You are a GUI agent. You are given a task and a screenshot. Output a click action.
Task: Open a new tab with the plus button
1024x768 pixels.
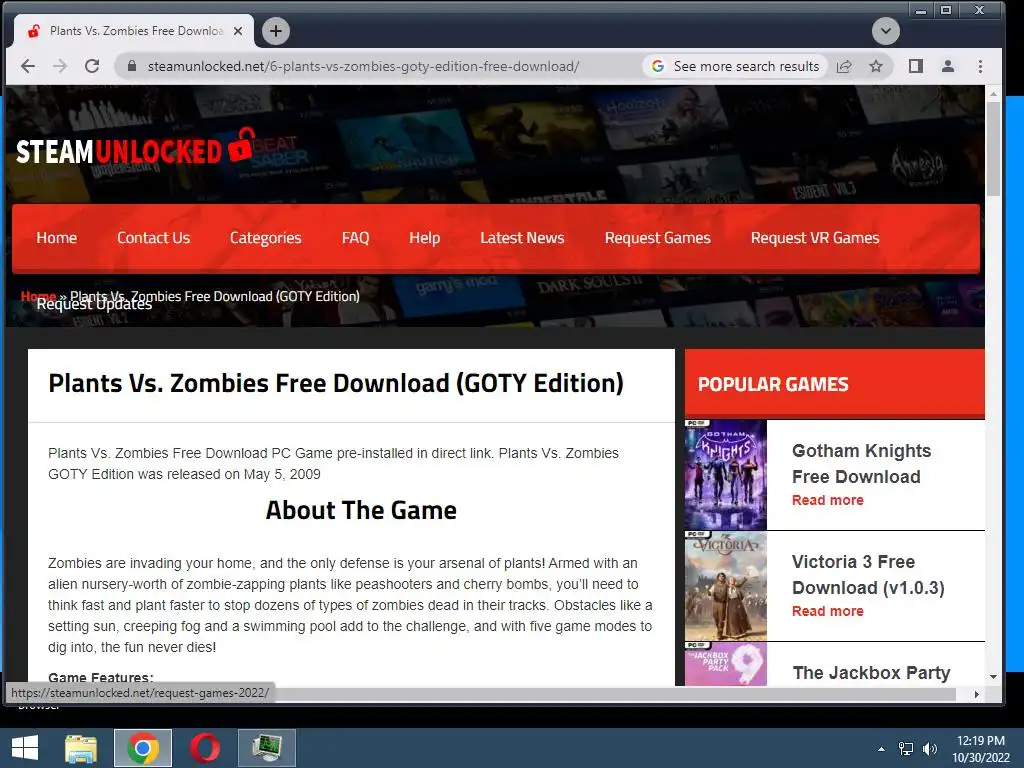pyautogui.click(x=276, y=31)
